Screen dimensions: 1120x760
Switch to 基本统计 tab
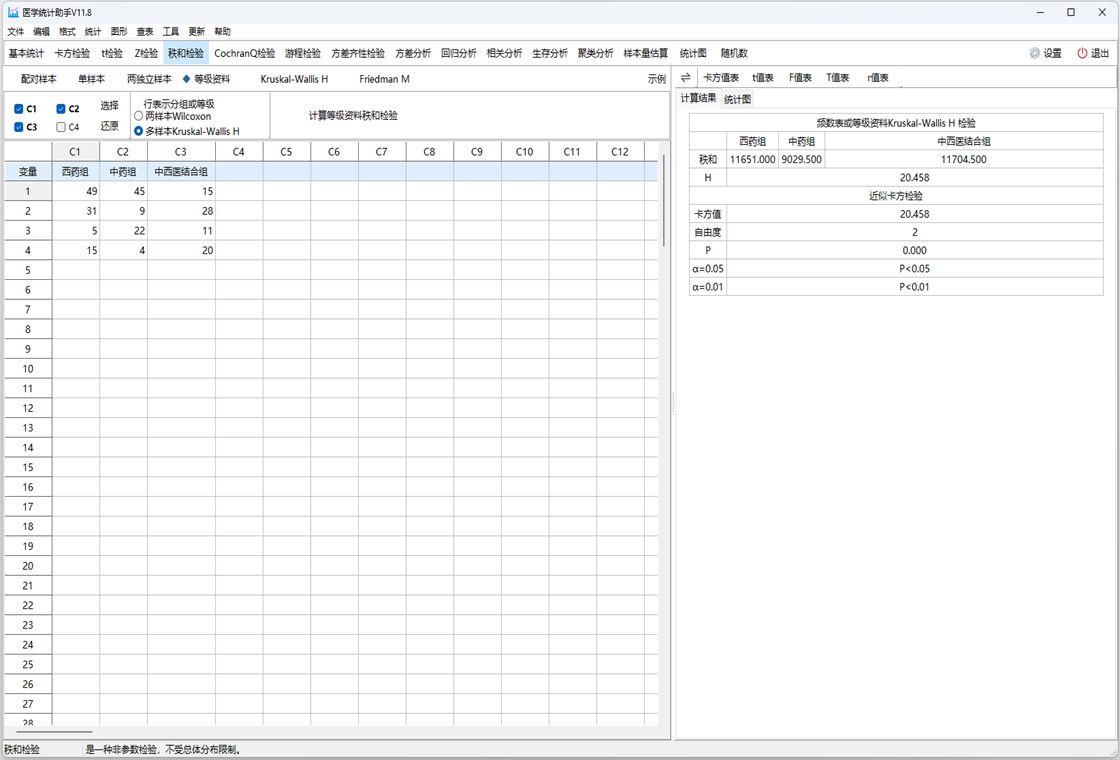point(26,54)
